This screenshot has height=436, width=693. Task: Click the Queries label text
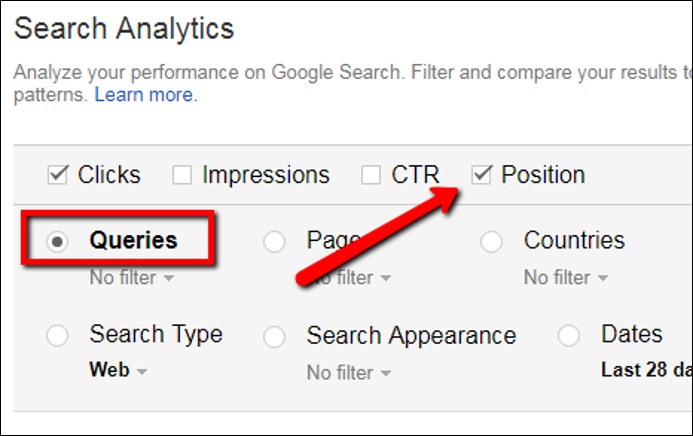click(x=133, y=240)
